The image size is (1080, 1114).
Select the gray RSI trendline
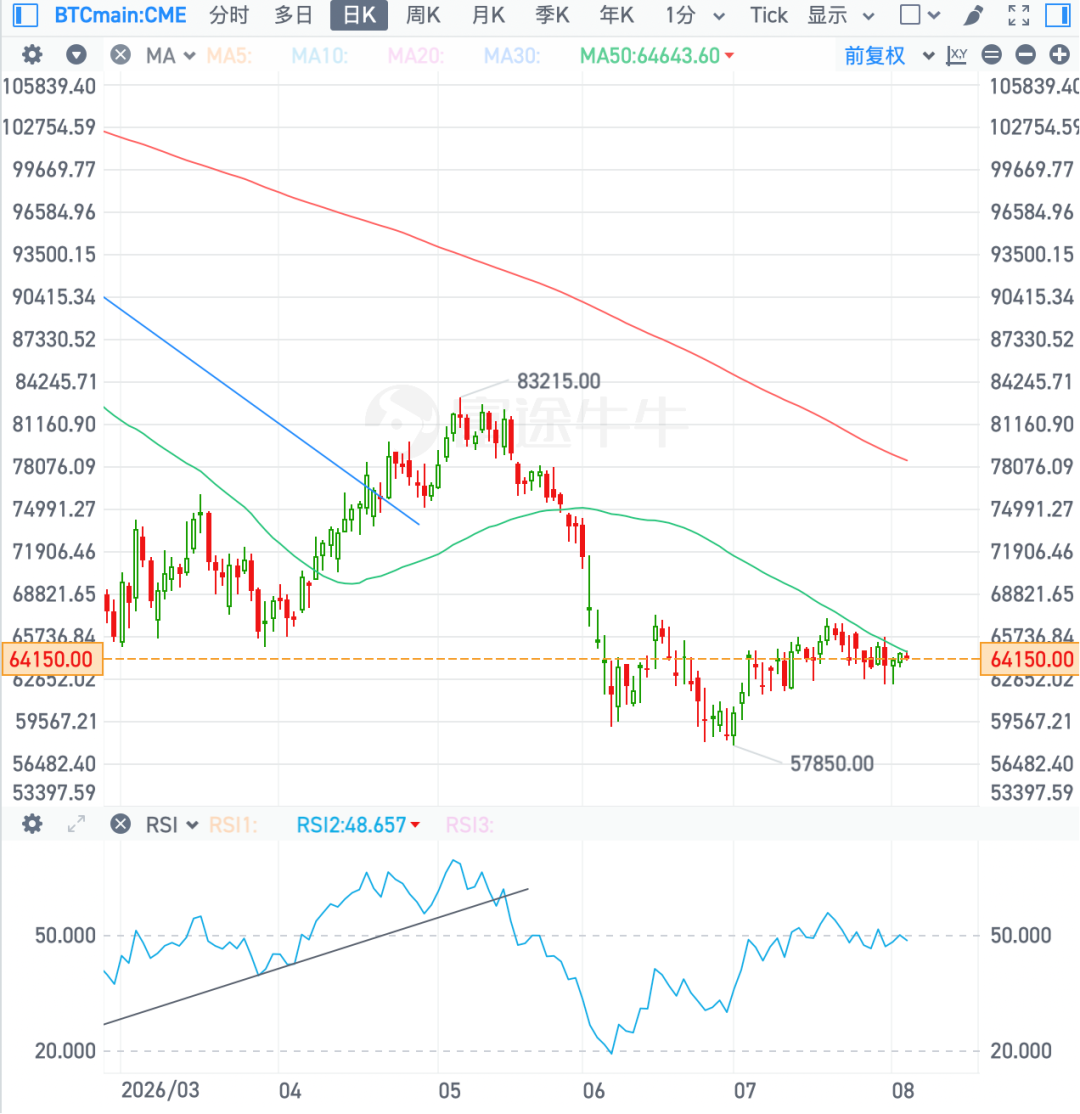[315, 956]
